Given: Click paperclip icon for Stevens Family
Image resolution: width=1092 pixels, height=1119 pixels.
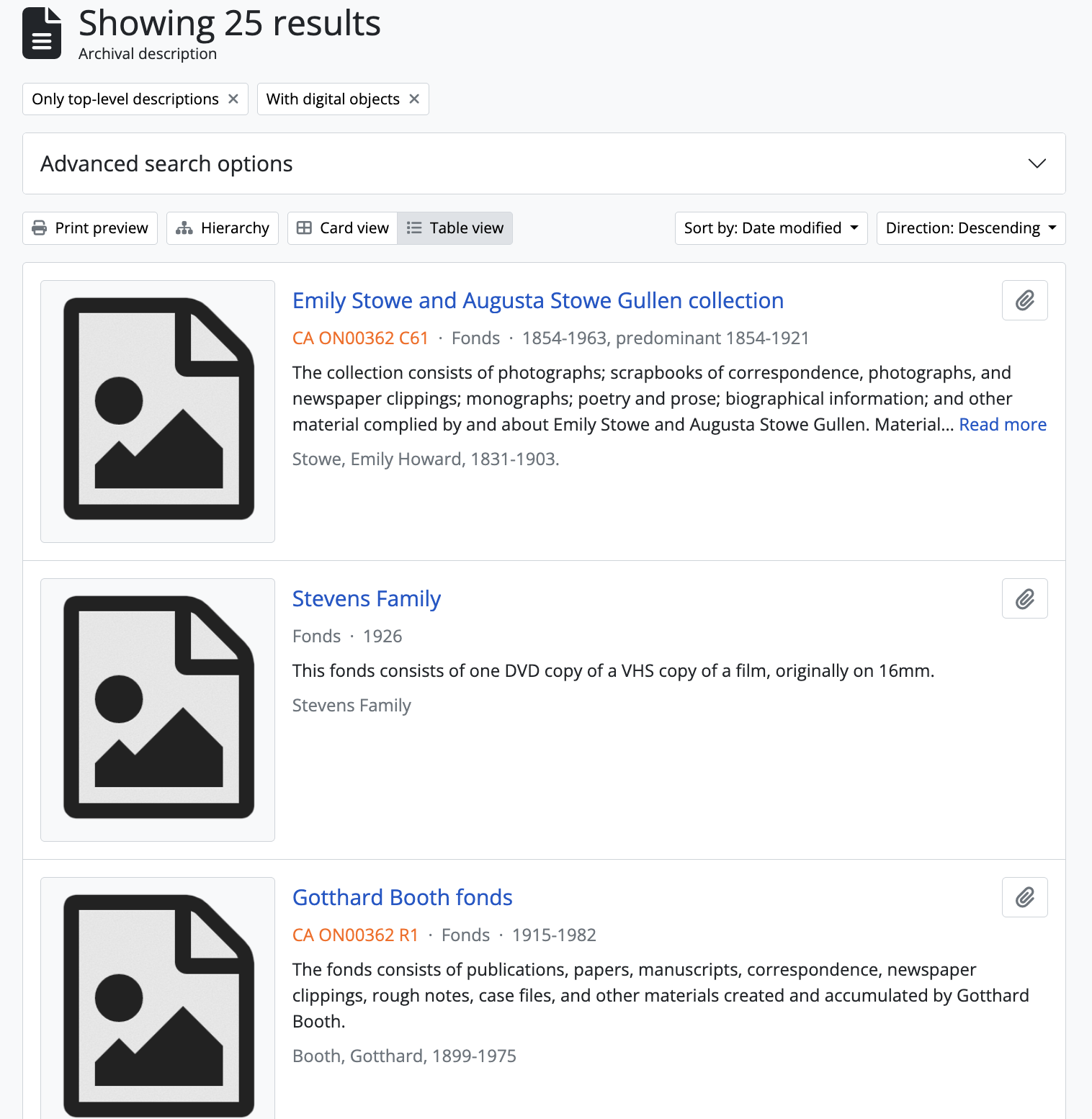Looking at the screenshot, I should tap(1024, 598).
